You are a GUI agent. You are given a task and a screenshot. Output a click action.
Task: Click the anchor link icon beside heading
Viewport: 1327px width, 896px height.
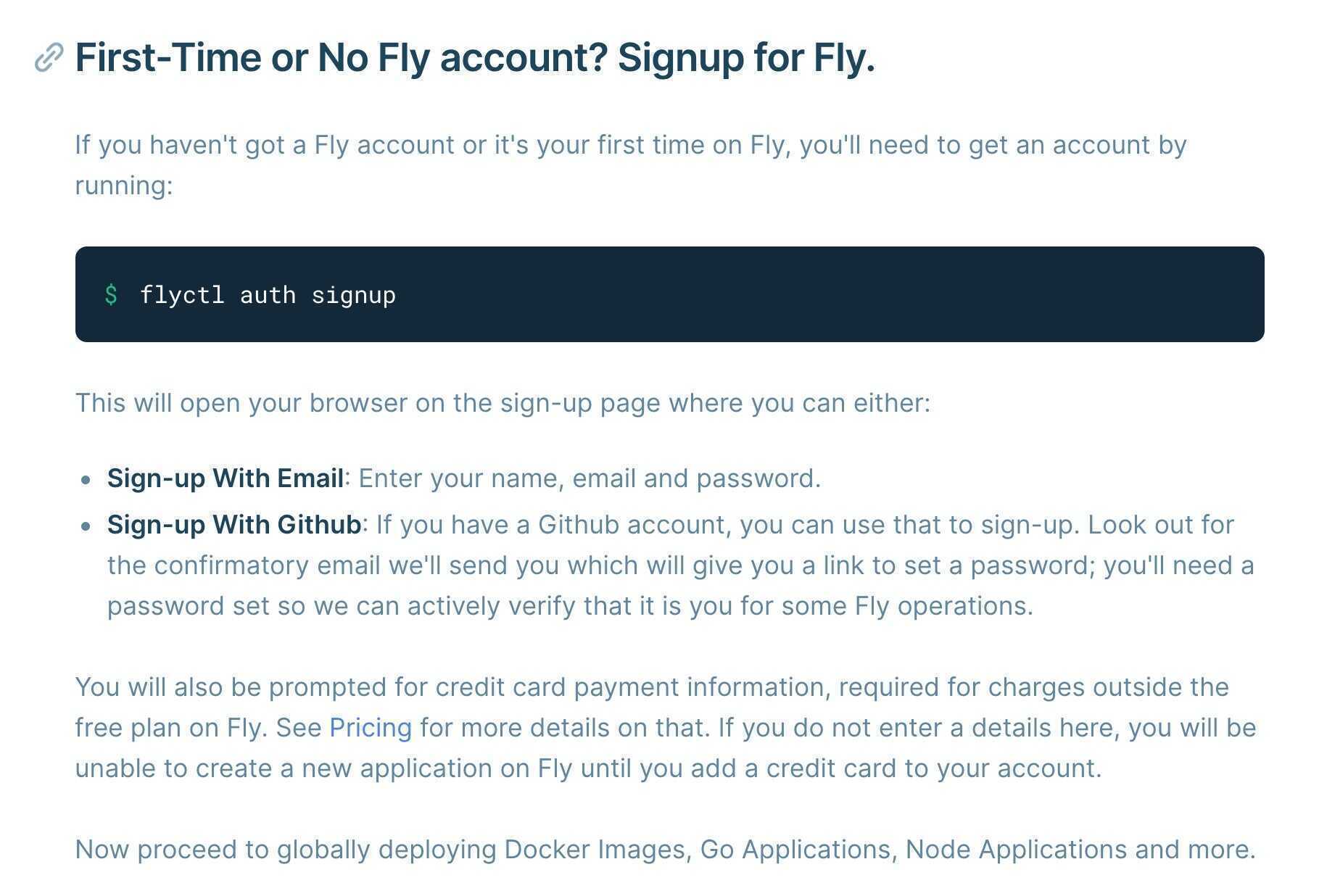pyautogui.click(x=49, y=58)
